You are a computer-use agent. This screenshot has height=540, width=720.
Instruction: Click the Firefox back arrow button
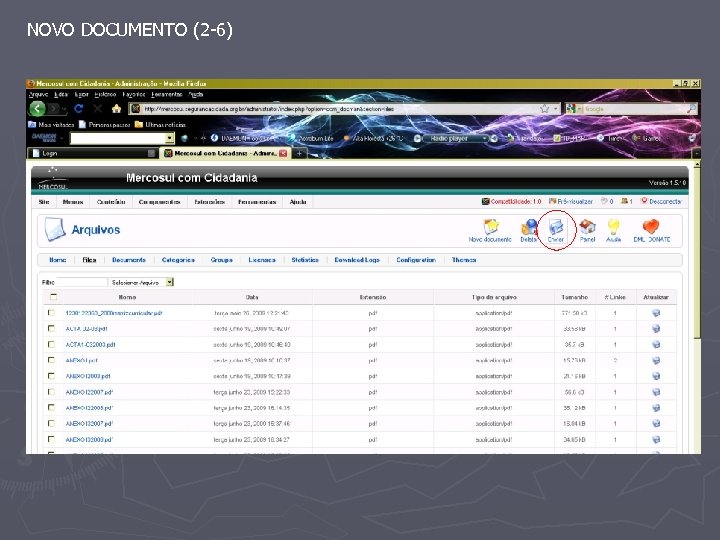click(38, 109)
